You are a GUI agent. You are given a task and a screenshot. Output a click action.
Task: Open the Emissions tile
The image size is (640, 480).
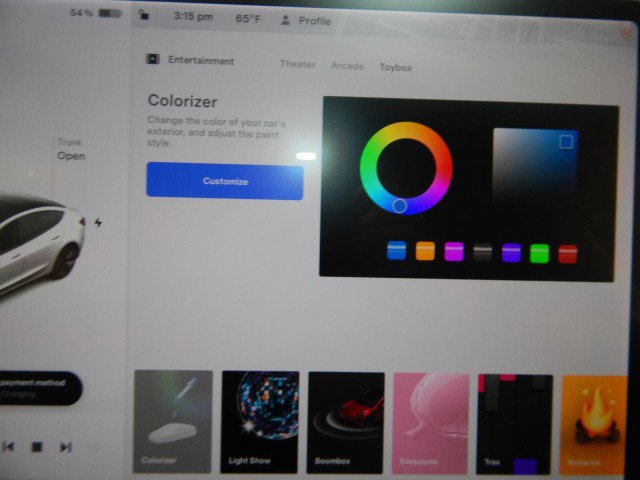(431, 424)
